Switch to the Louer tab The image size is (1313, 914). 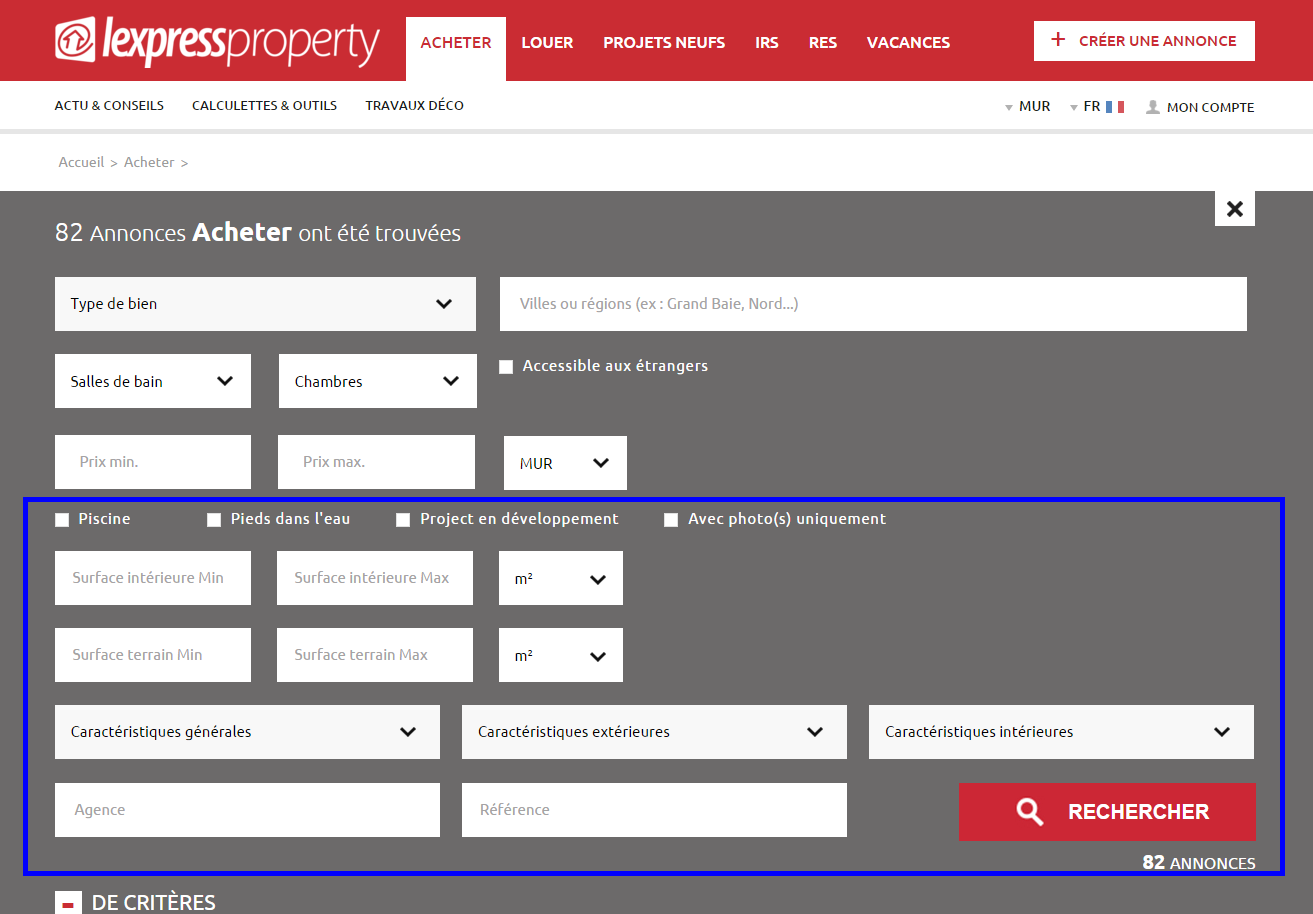(547, 43)
